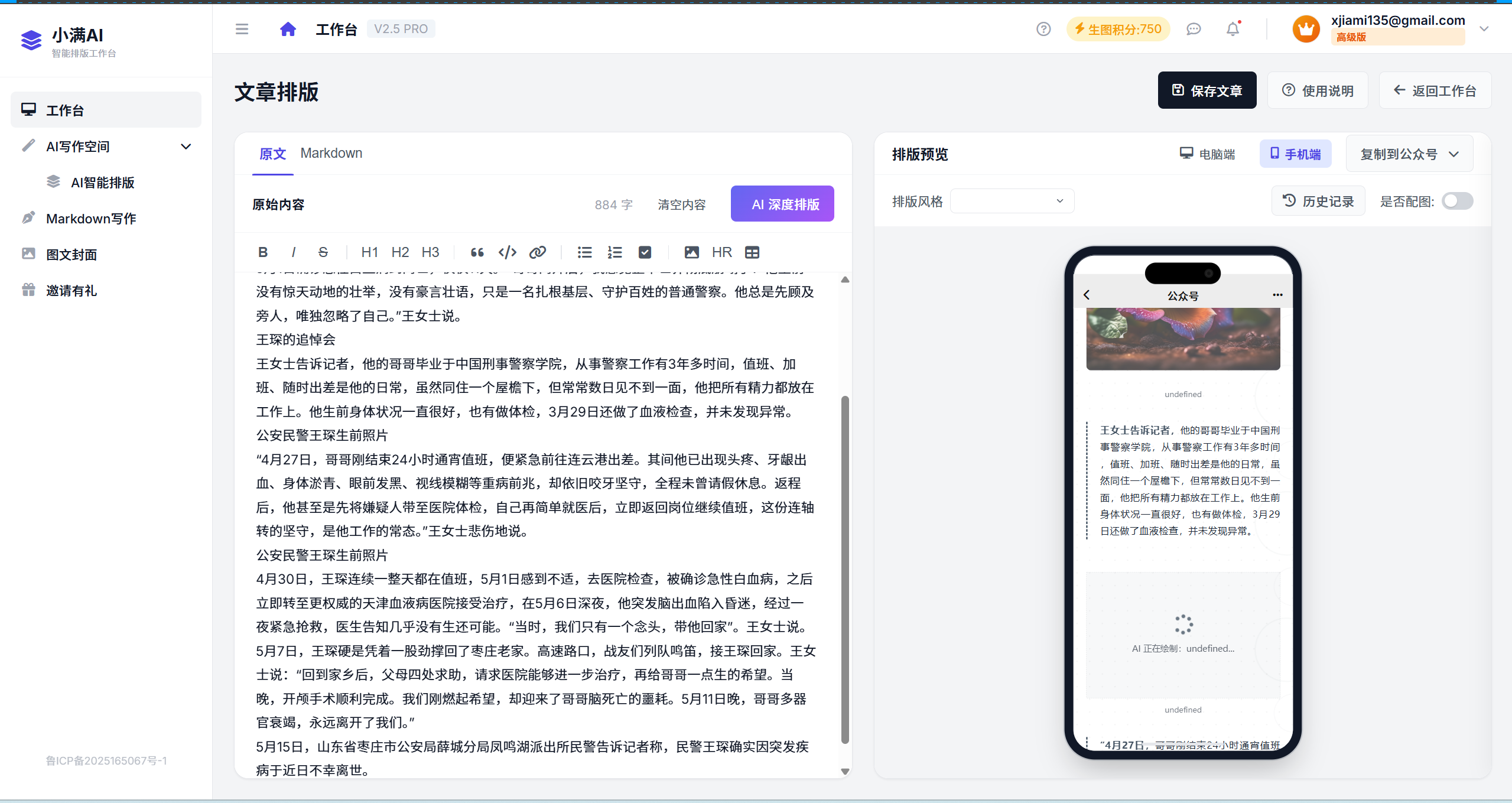
Task: Select the 手机端 preview mode
Action: [x=1295, y=154]
